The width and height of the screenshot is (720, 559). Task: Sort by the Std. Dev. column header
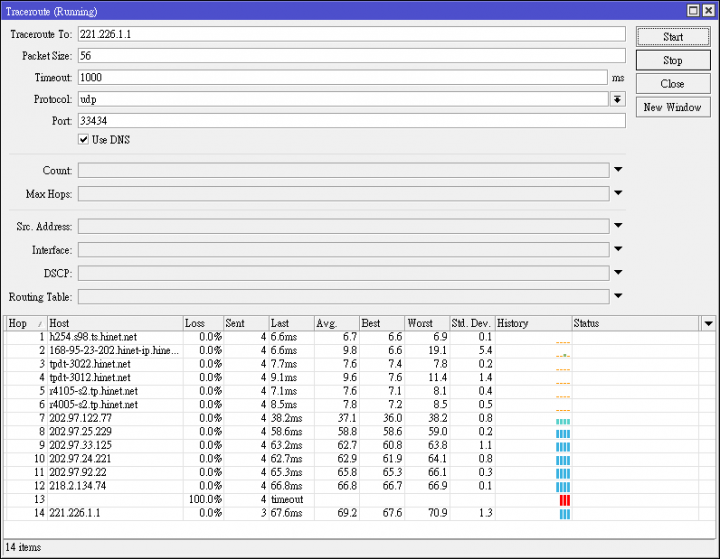pos(472,323)
